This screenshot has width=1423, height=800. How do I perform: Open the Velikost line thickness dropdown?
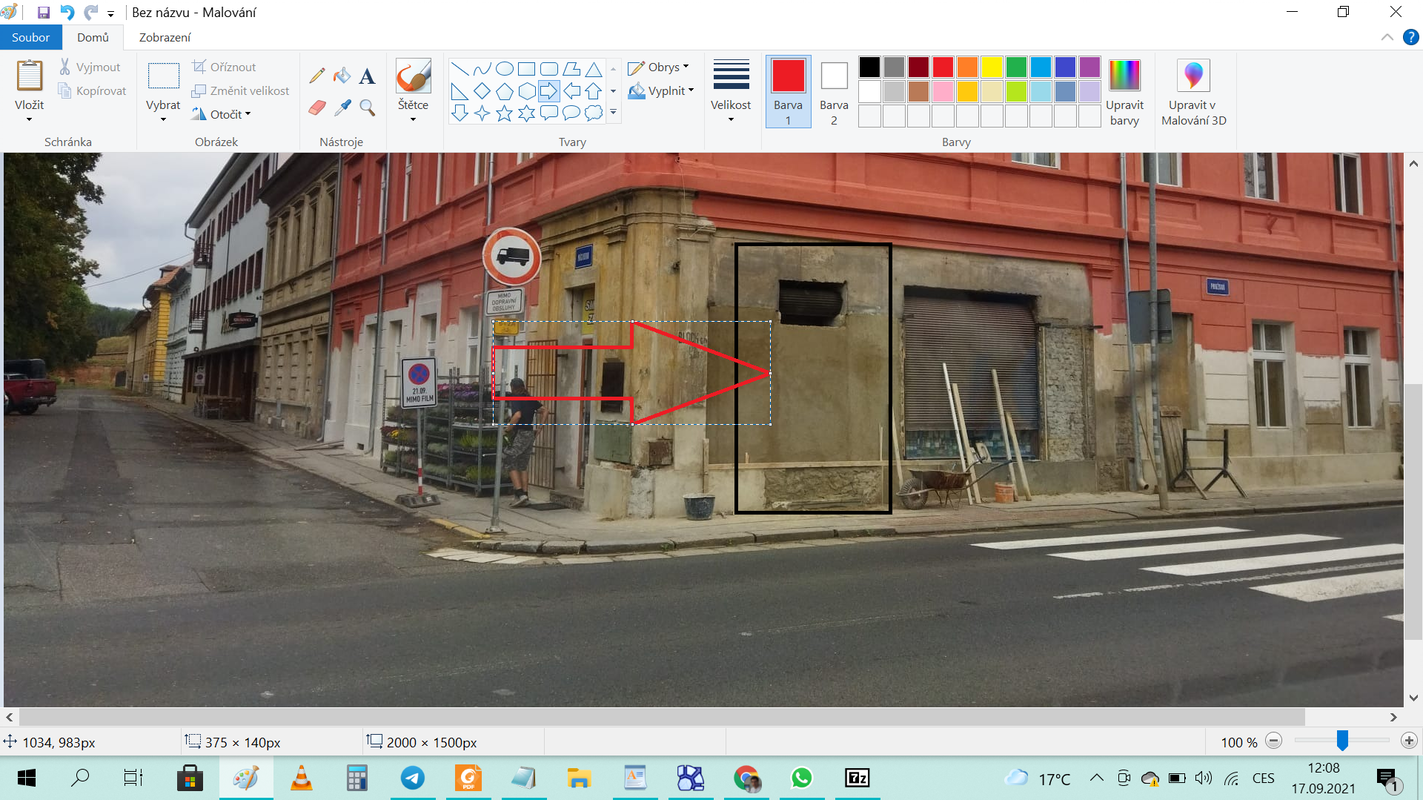pos(731,91)
